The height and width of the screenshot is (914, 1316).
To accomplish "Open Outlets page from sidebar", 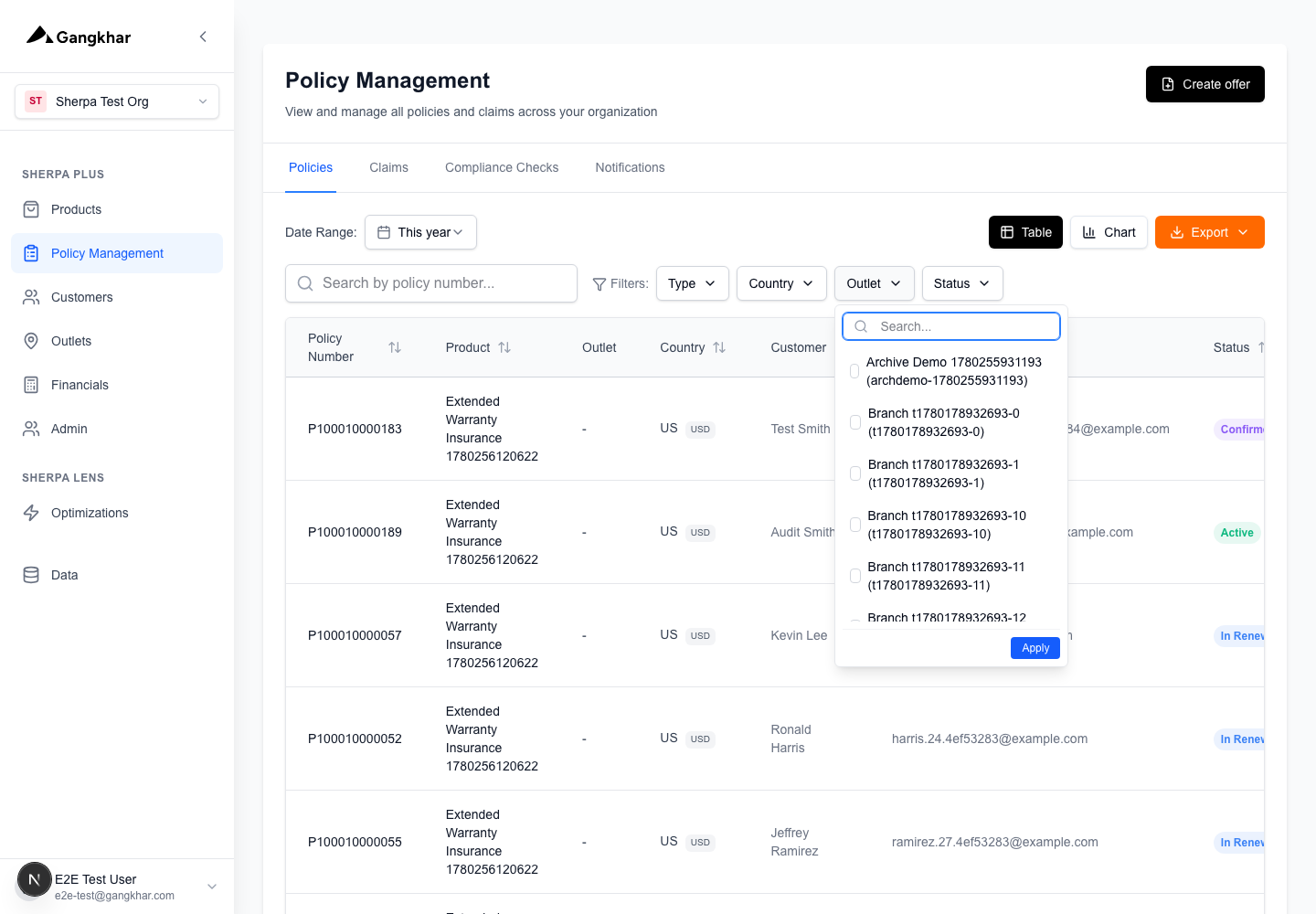I will point(117,341).
